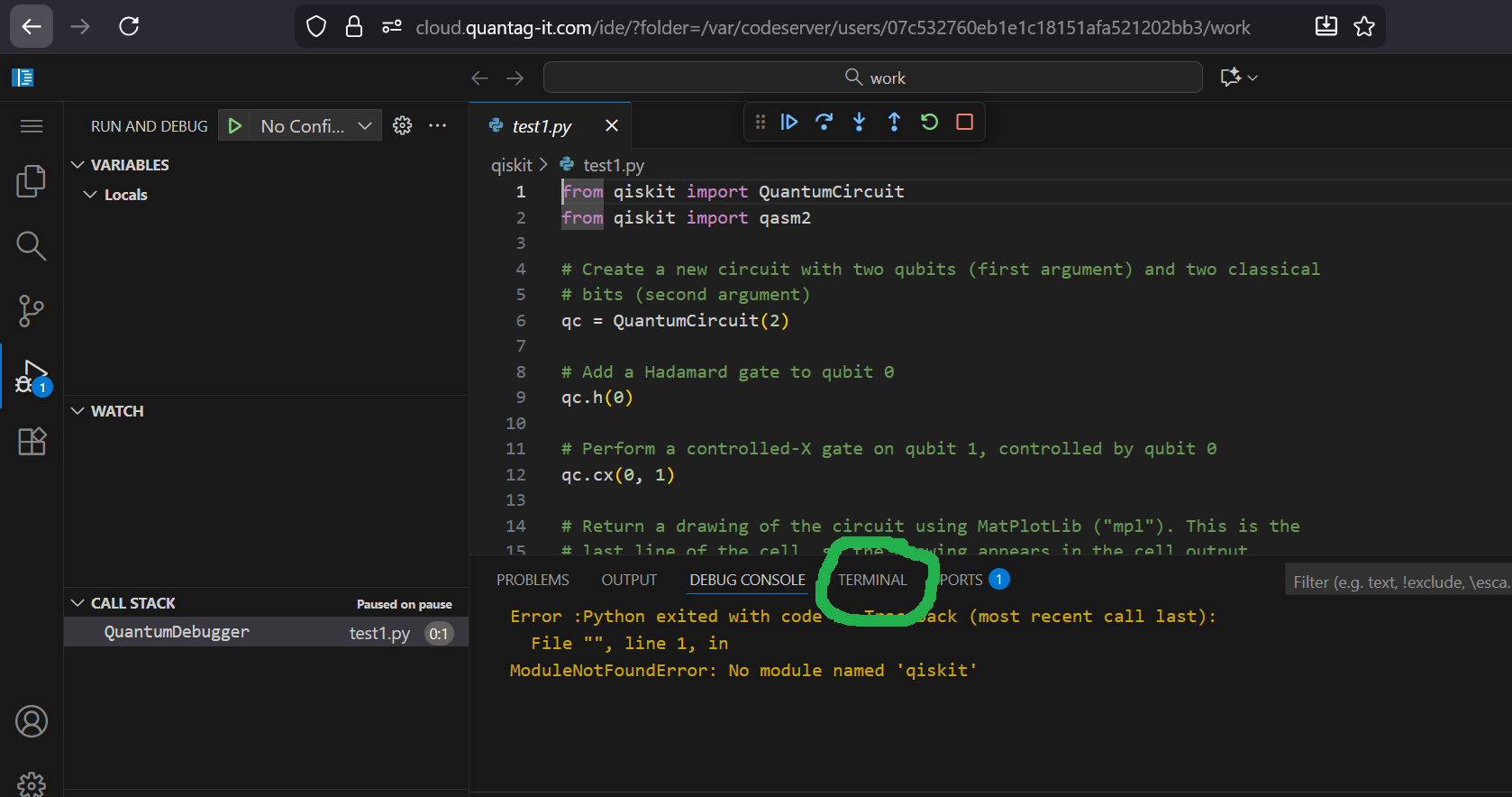Image resolution: width=1512 pixels, height=797 pixels.
Task: Select the QuantumDebugger call stack entry
Action: click(x=177, y=632)
